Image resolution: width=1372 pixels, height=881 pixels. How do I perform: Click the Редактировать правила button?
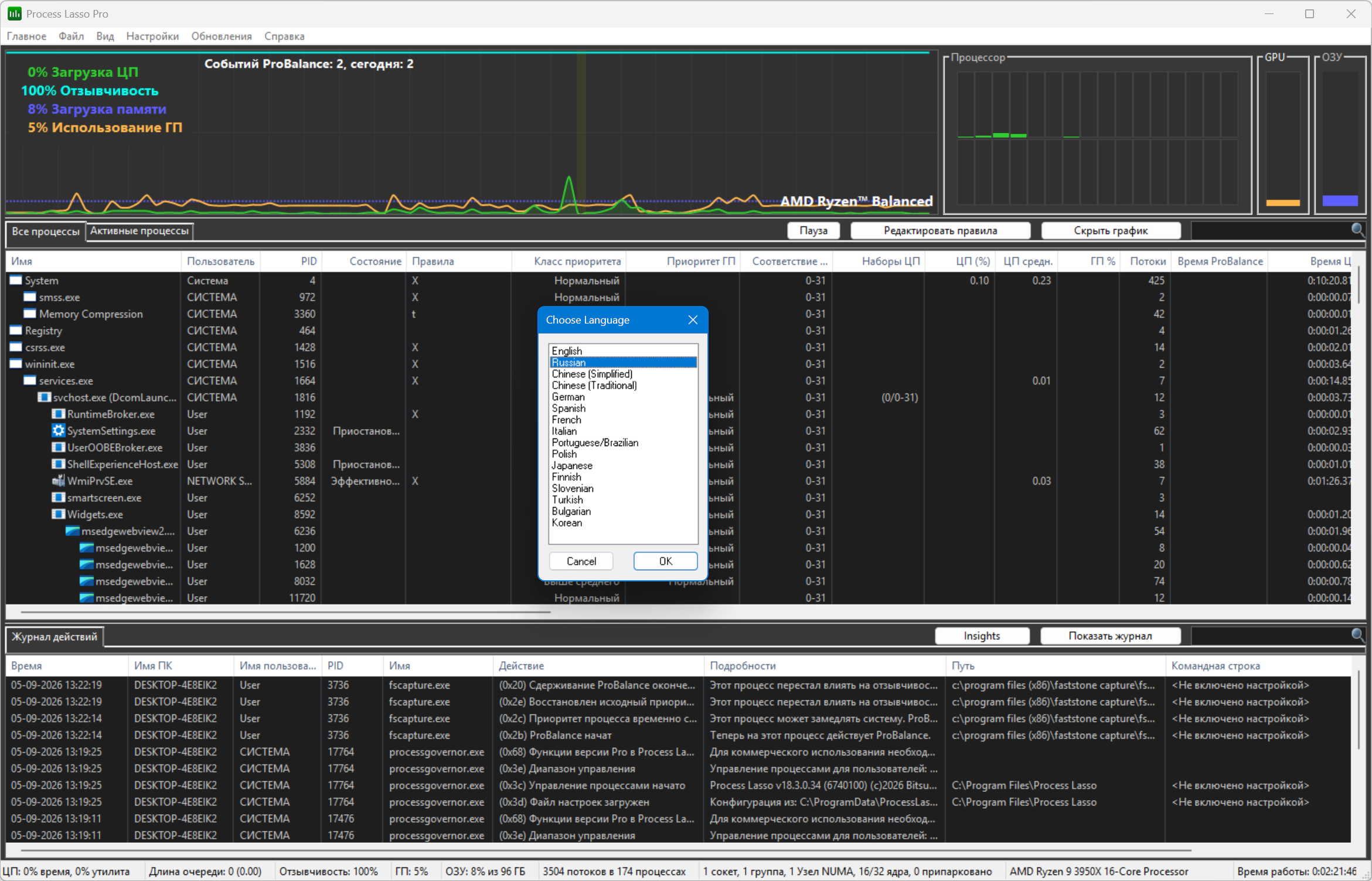(x=939, y=230)
